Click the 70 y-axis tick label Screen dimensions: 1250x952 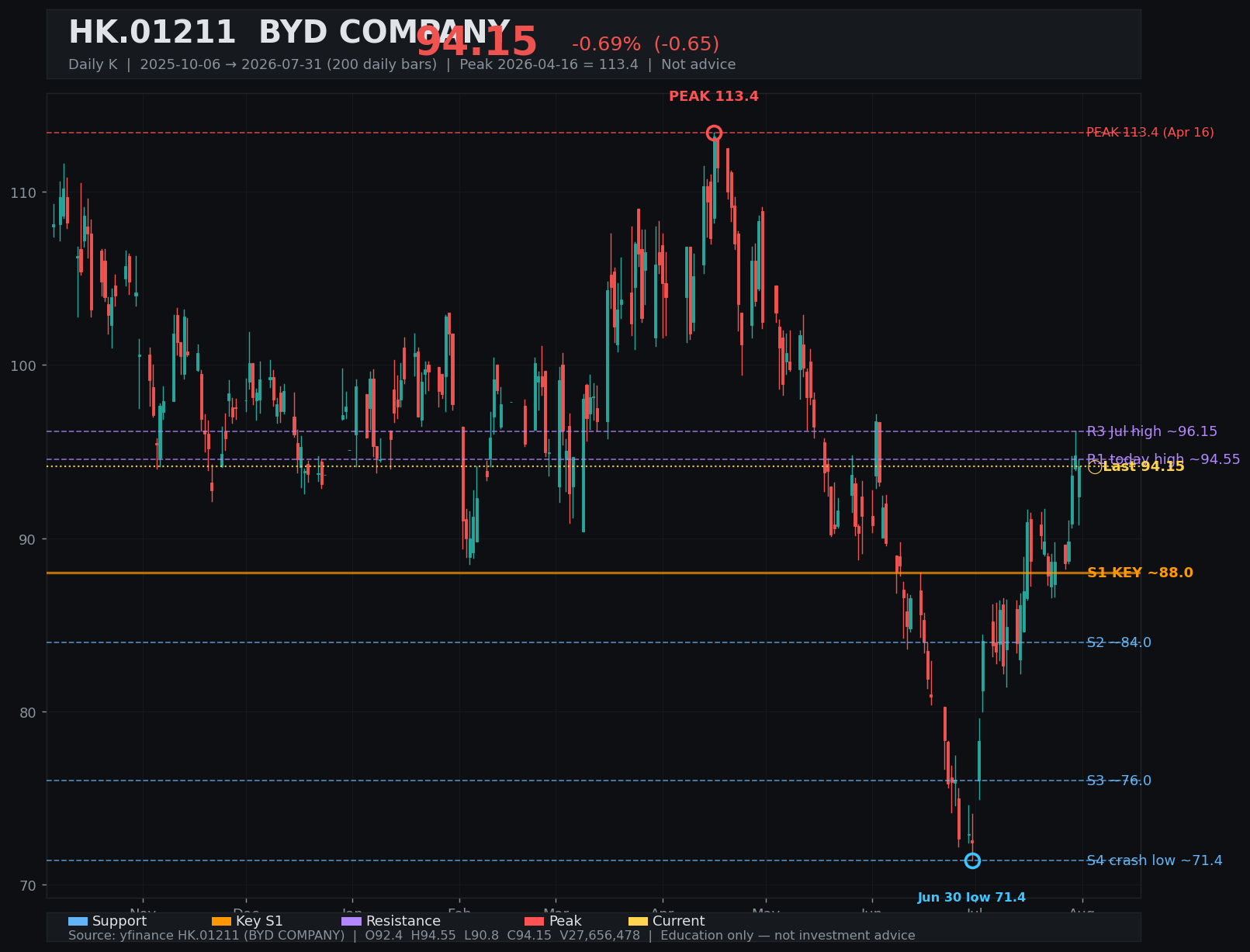(x=28, y=886)
